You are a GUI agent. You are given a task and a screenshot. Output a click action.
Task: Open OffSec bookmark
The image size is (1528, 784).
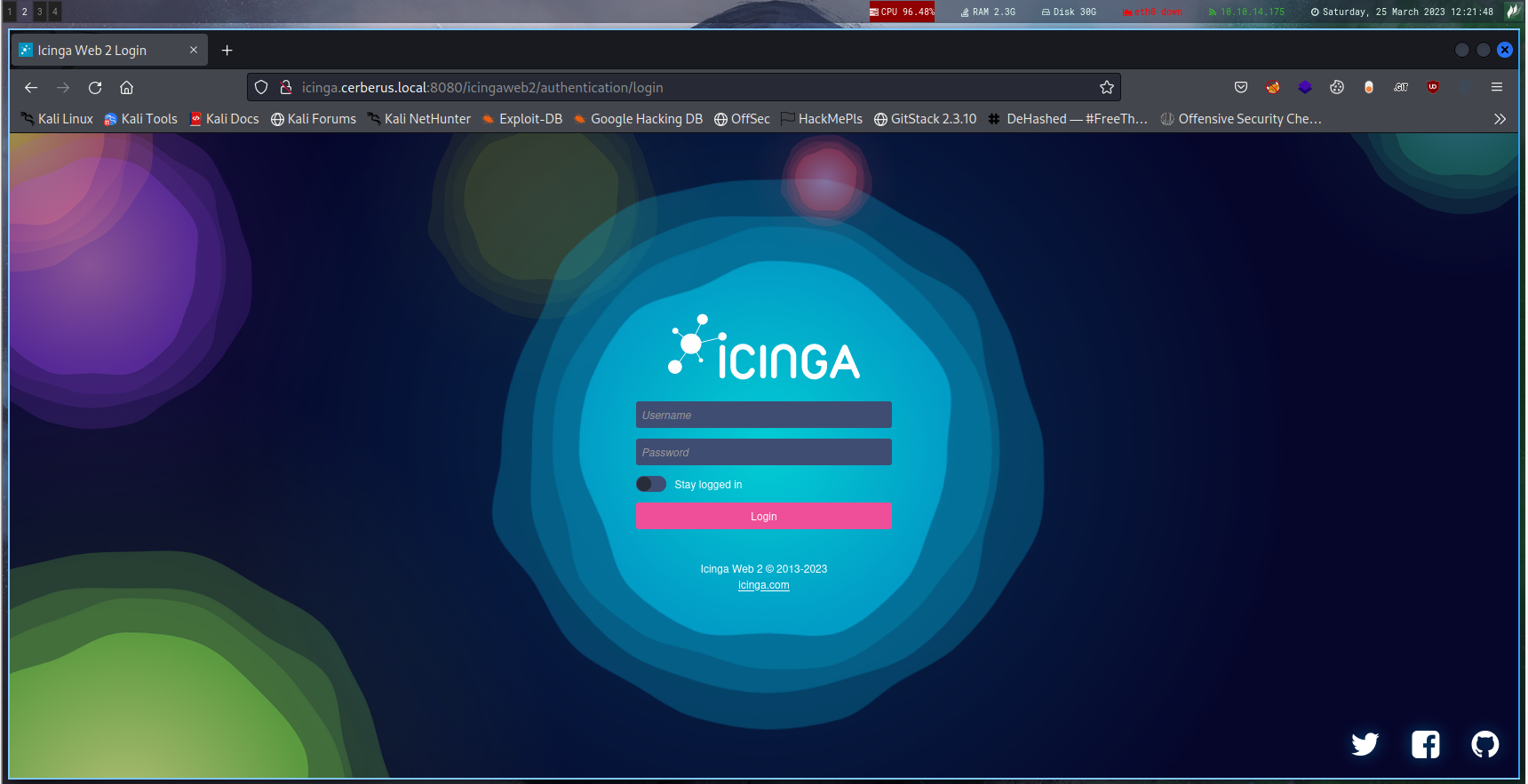coord(742,119)
